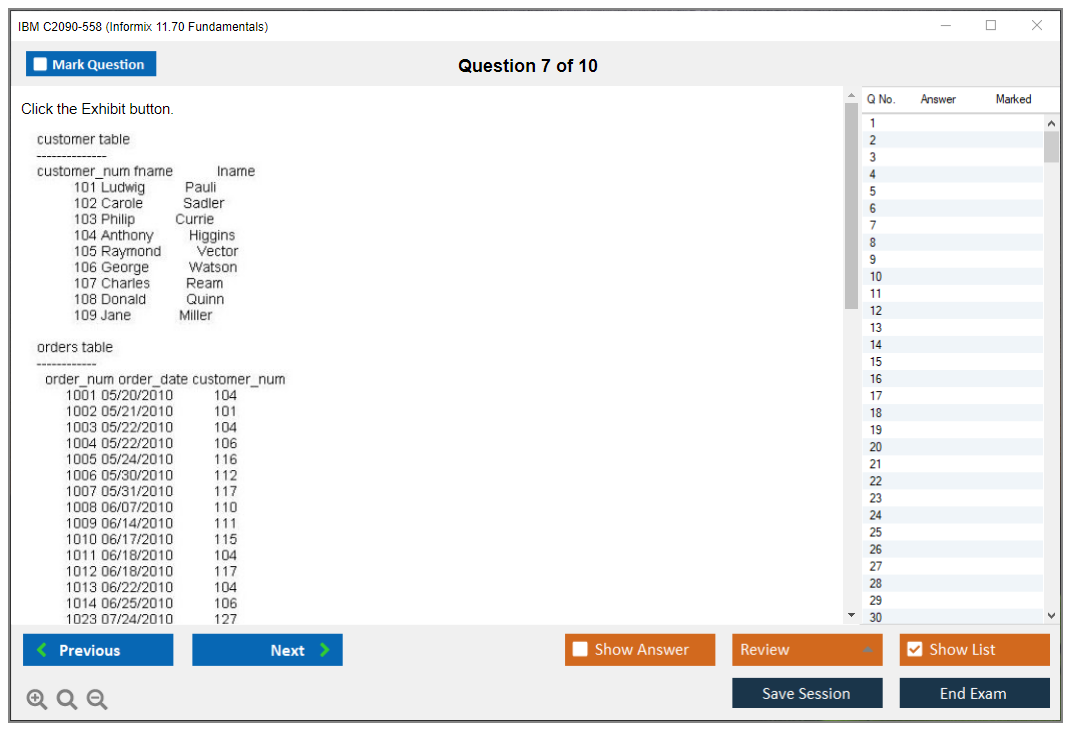Click the reset zoom magnifier icon
1075x735 pixels.
click(67, 700)
